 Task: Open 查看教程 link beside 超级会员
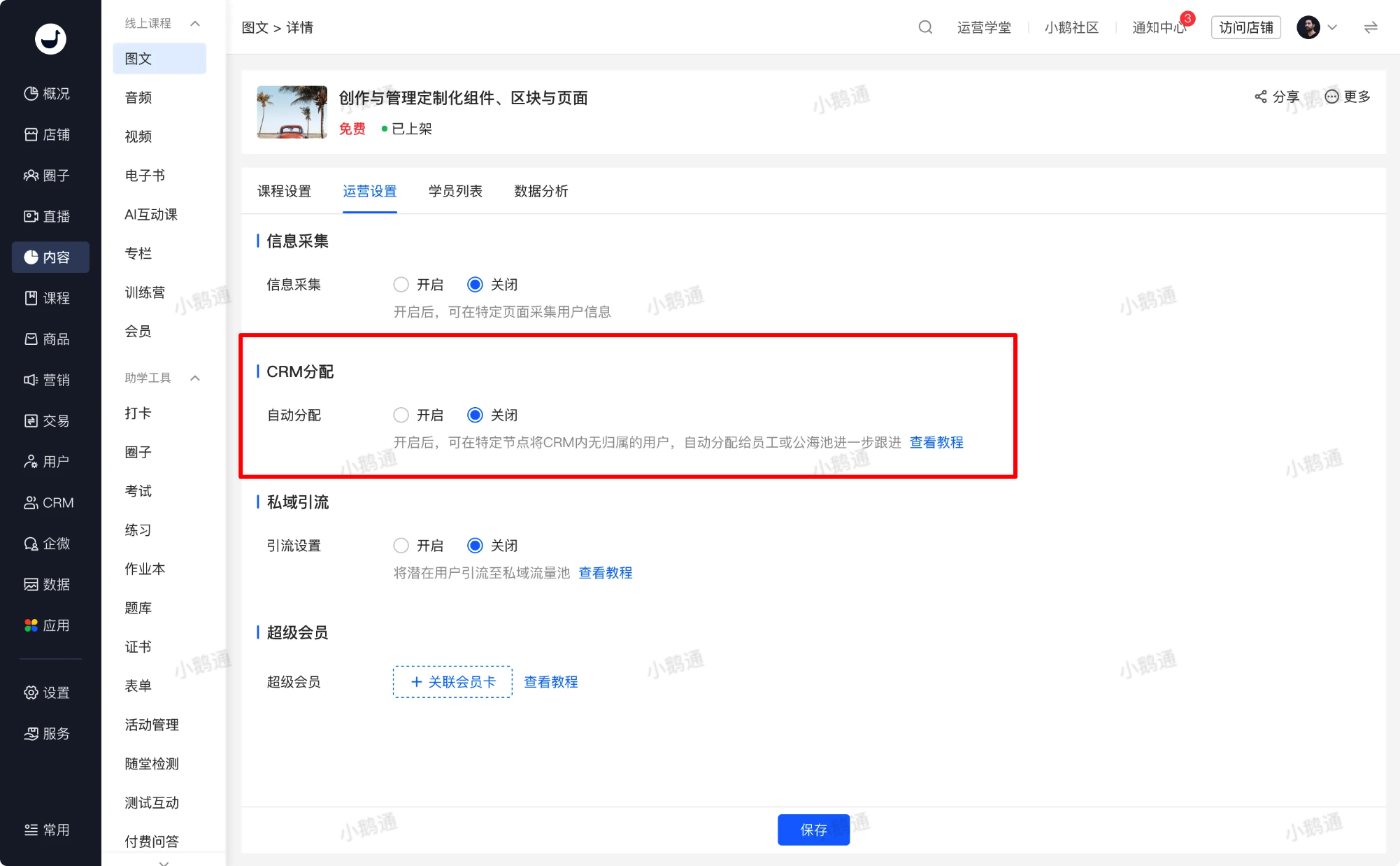pyautogui.click(x=551, y=682)
